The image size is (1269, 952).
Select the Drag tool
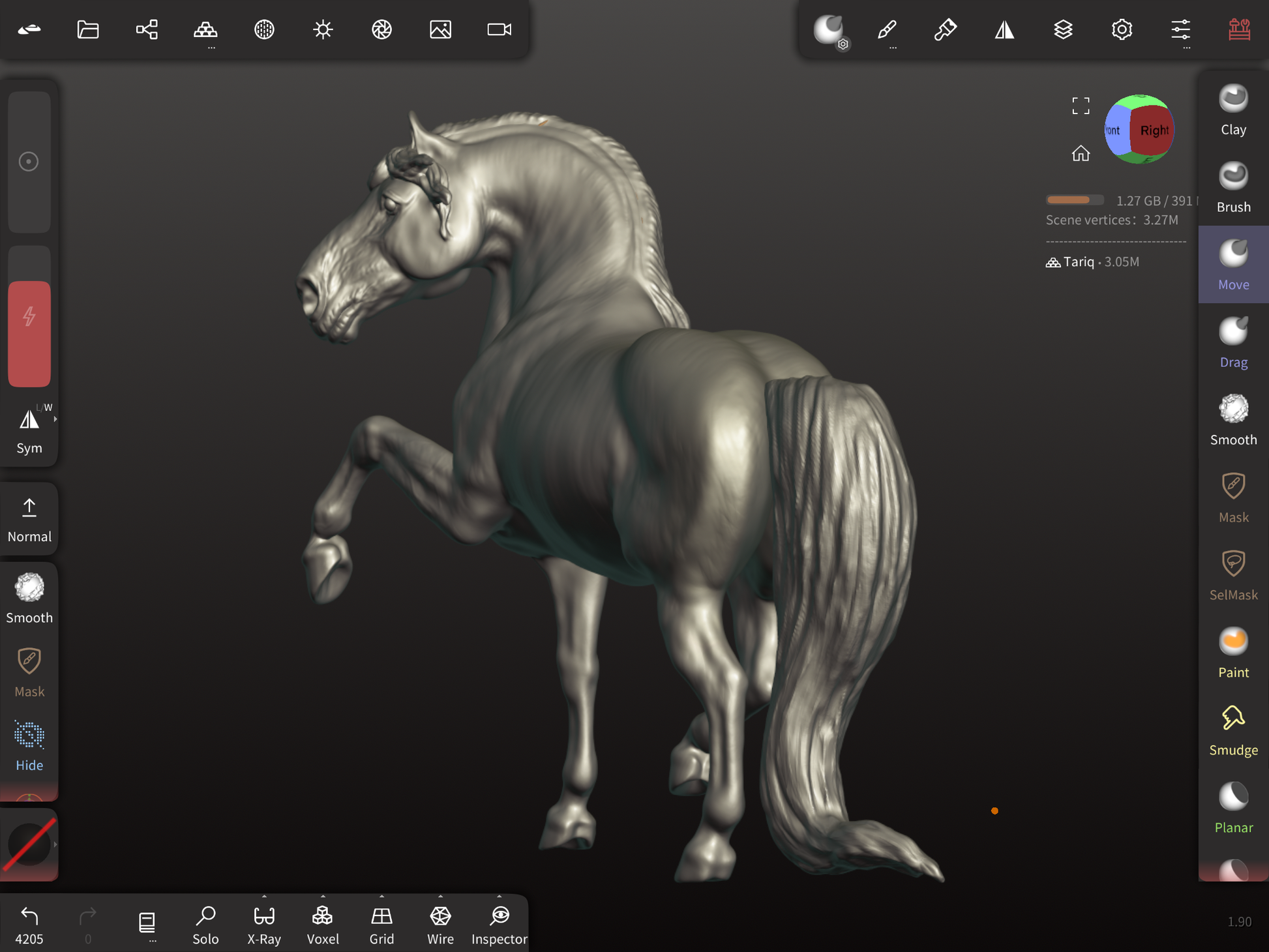tap(1232, 343)
